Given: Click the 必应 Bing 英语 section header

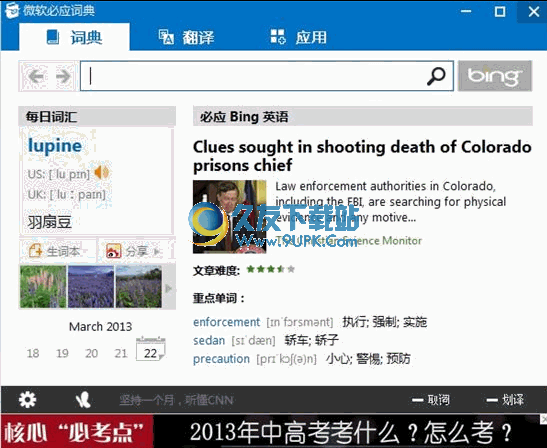Looking at the screenshot, I should [x=363, y=116].
